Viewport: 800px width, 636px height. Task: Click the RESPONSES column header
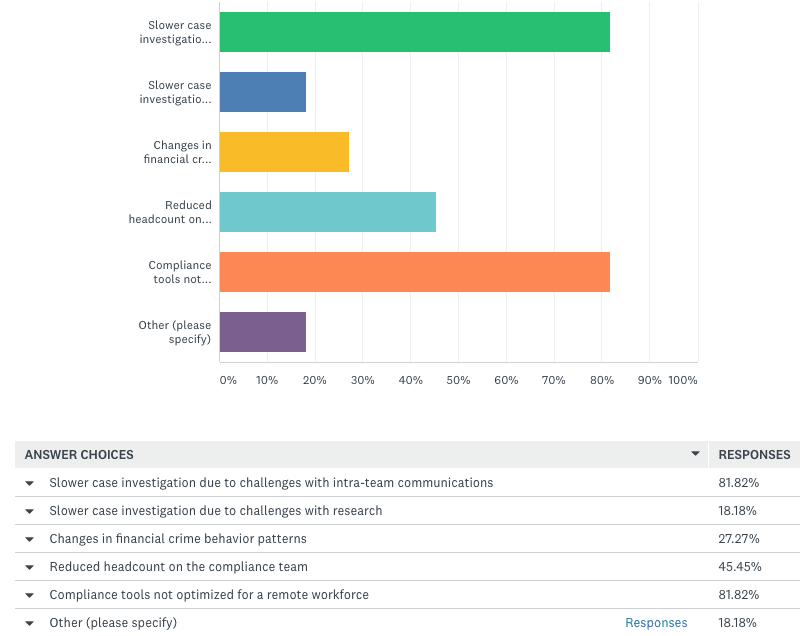click(x=754, y=454)
